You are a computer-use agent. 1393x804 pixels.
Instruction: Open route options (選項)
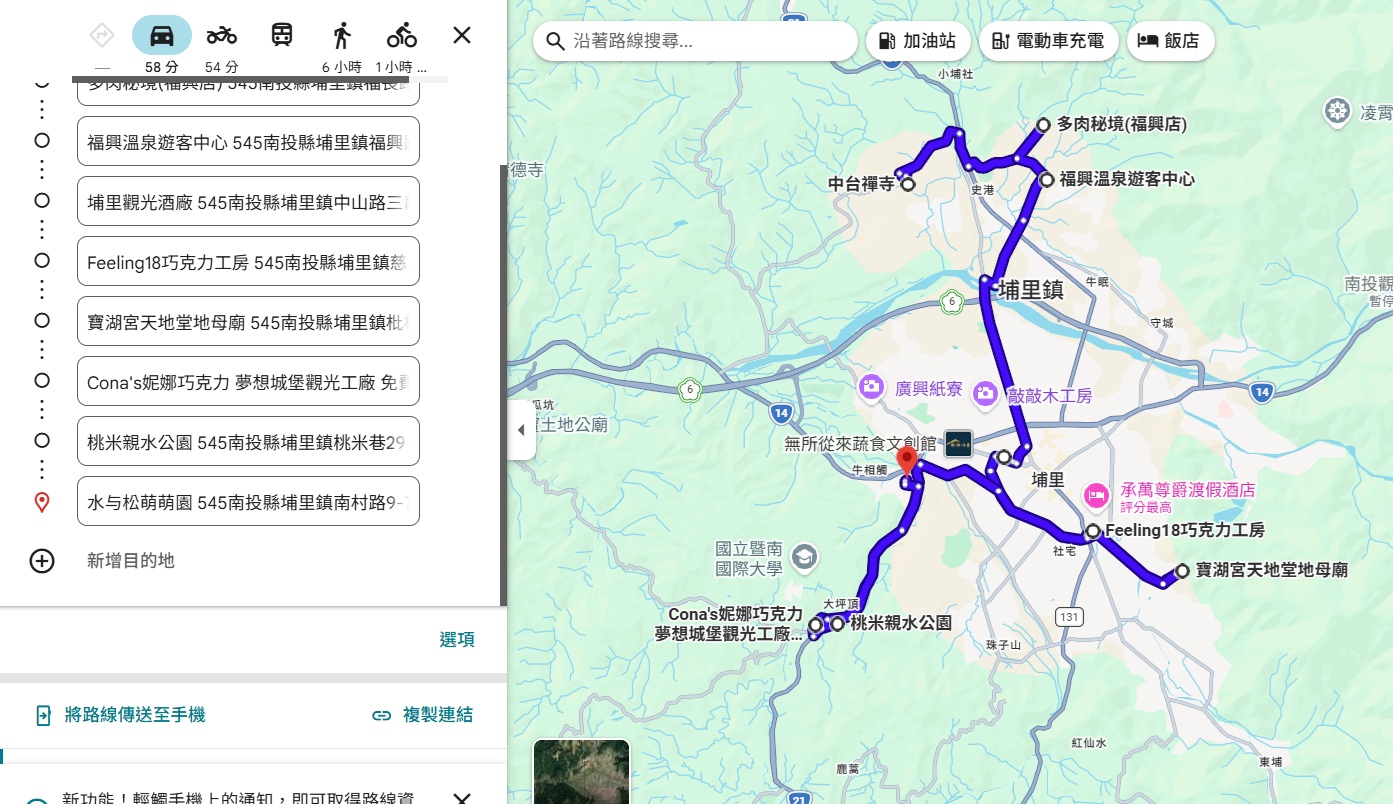pyautogui.click(x=457, y=640)
